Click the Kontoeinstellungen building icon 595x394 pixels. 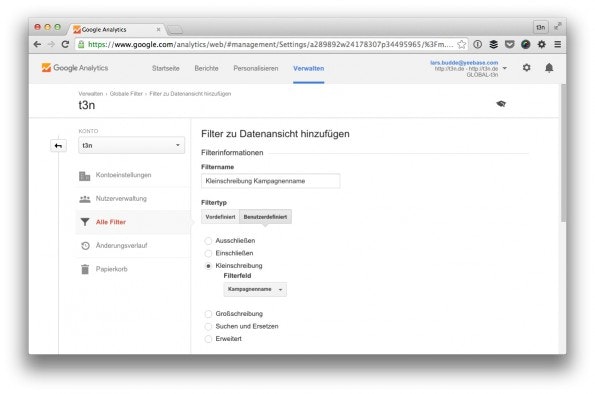[85, 176]
